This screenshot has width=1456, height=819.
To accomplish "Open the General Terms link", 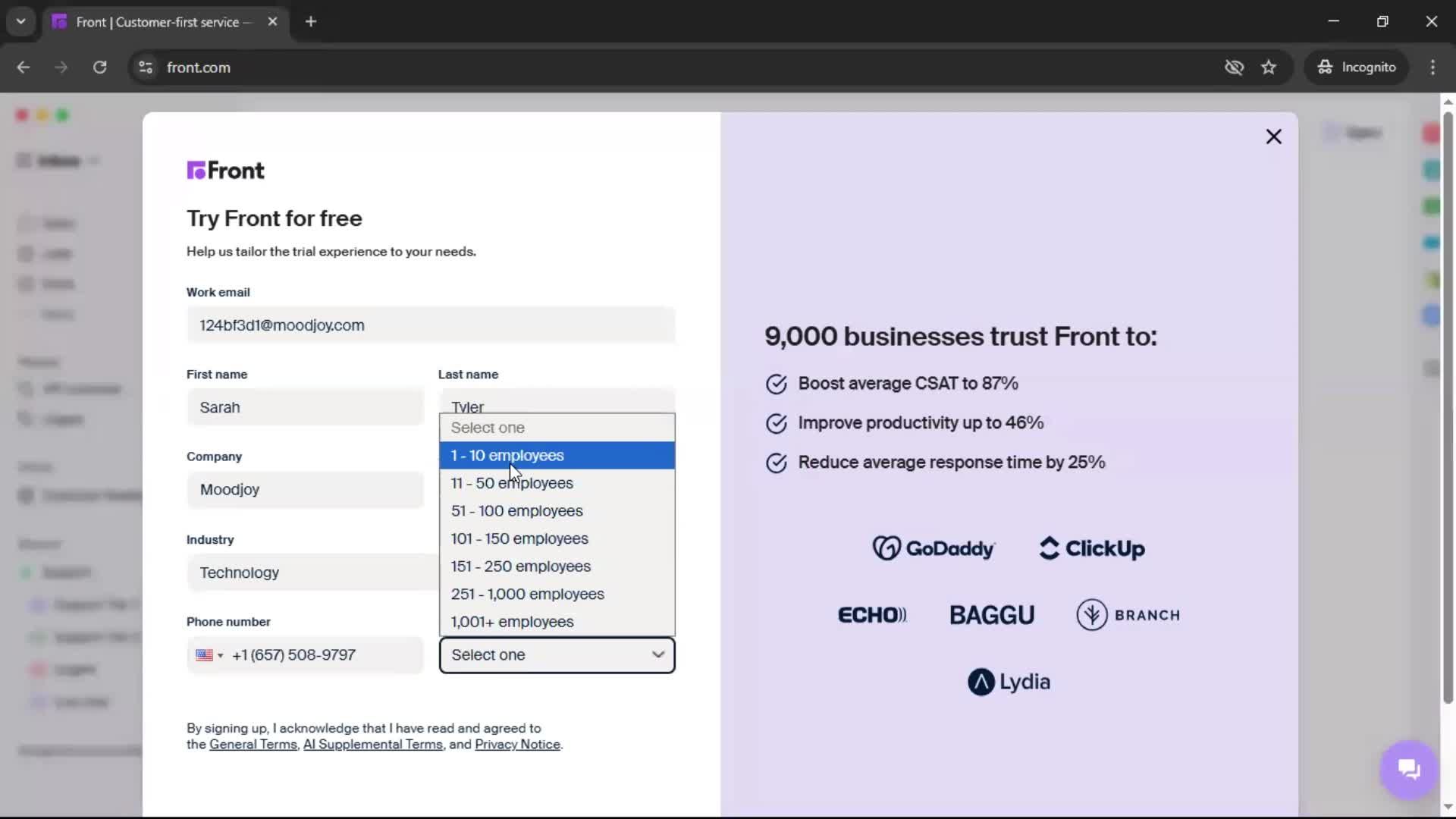I will click(x=253, y=745).
